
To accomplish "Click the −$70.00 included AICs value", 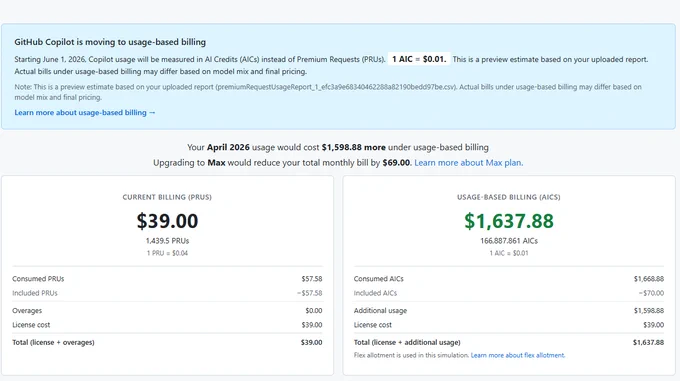I will point(651,293).
